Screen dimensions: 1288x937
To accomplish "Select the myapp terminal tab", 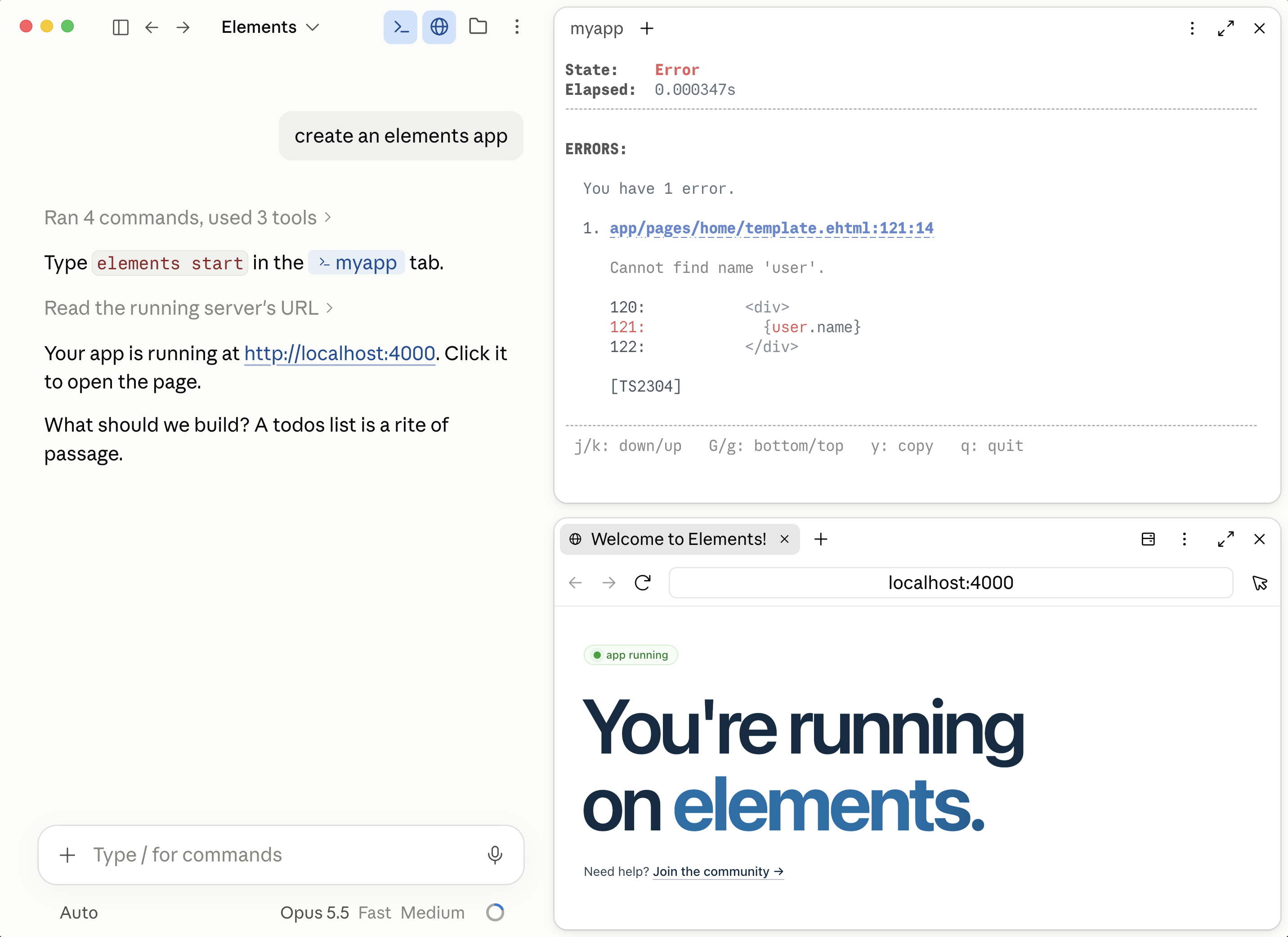I will tap(597, 28).
